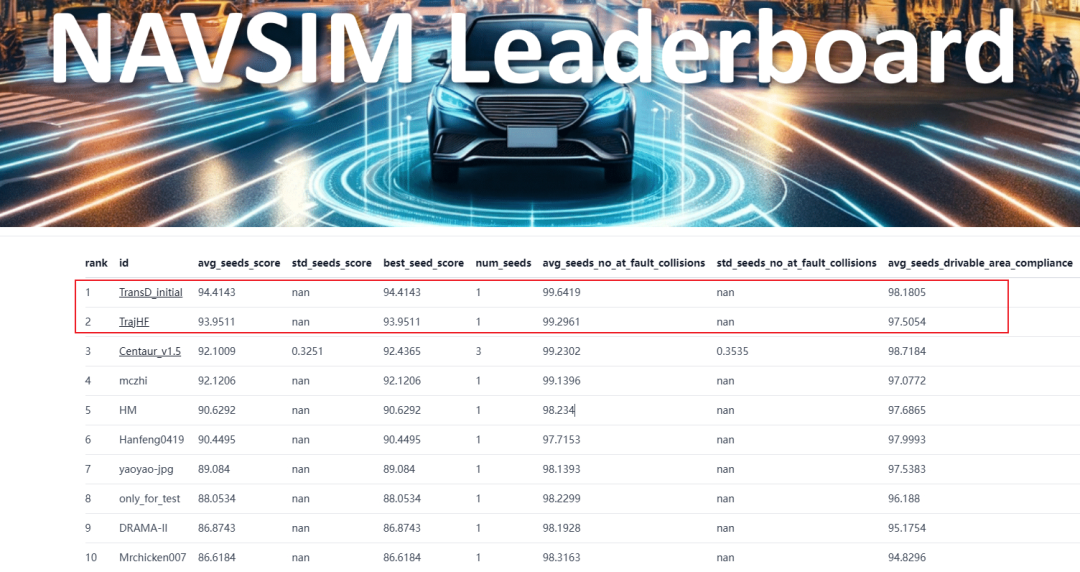
Task: Click rank number 7 cell
Action: [x=87, y=469]
